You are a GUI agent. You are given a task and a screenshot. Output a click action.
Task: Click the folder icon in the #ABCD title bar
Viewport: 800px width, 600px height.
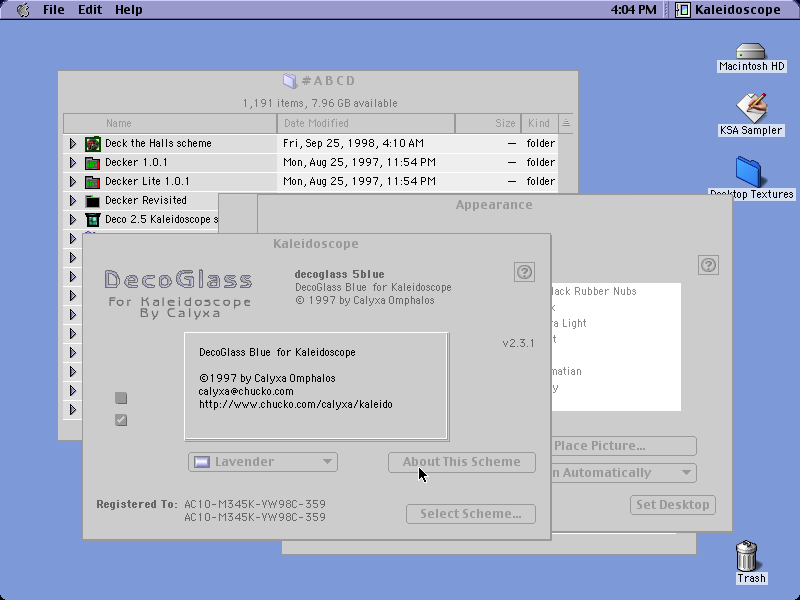(x=290, y=81)
